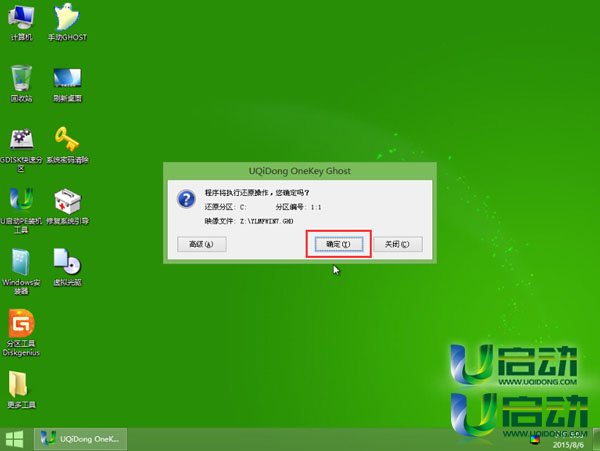Select the 刷新桌面 desktop icon
Viewport: 600px width, 451px height.
pos(67,83)
